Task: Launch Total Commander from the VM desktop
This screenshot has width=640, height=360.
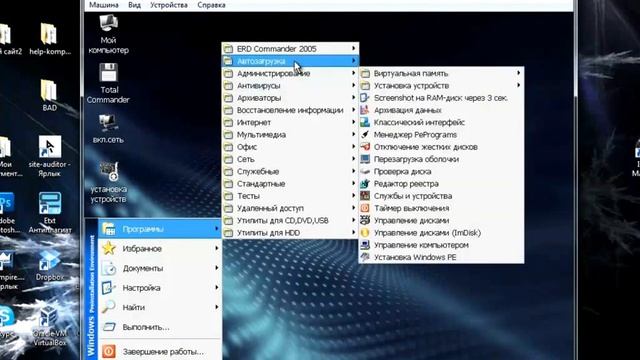Action: click(x=108, y=83)
